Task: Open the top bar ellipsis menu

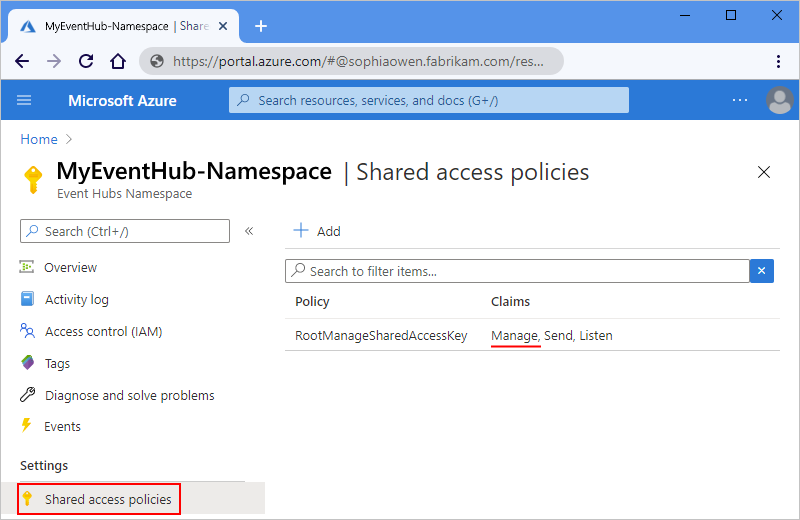Action: (740, 100)
